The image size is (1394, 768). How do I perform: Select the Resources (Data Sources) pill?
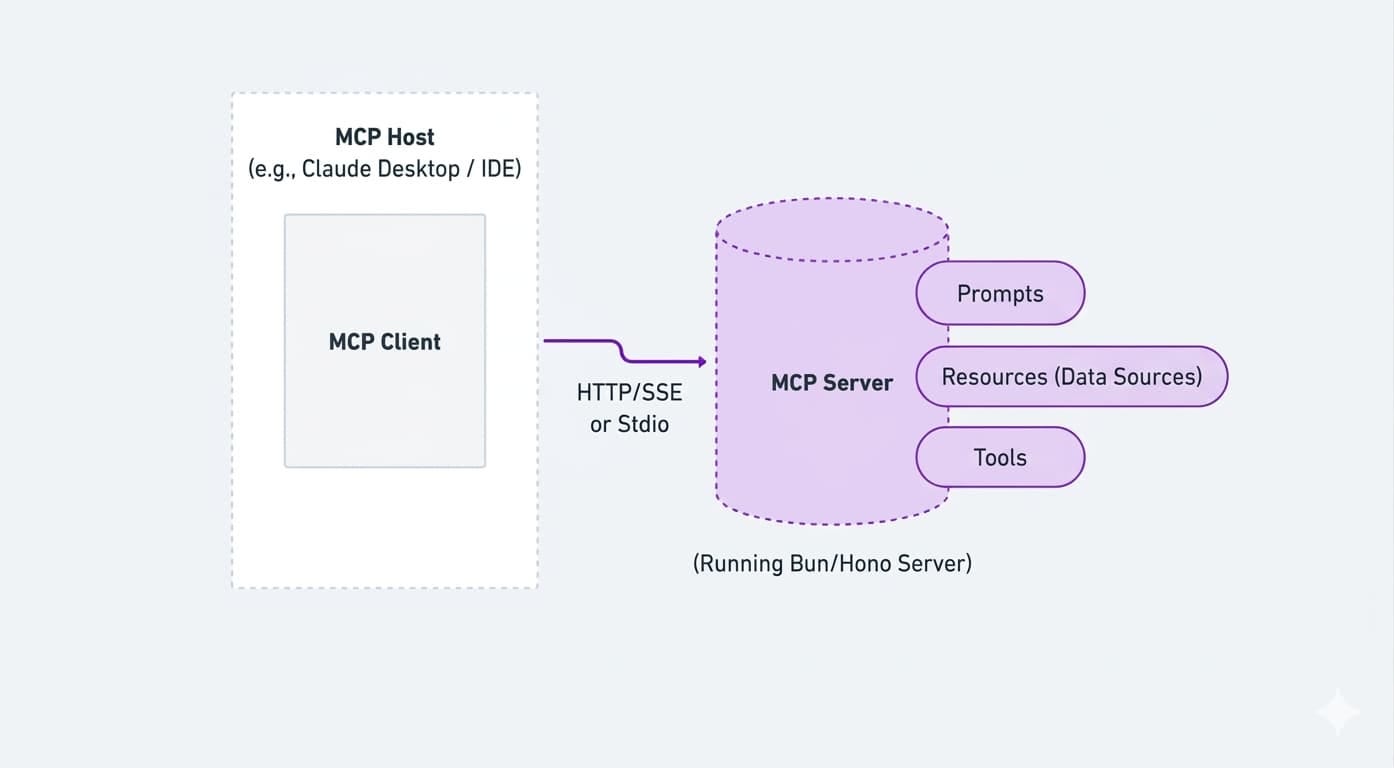click(x=1072, y=376)
